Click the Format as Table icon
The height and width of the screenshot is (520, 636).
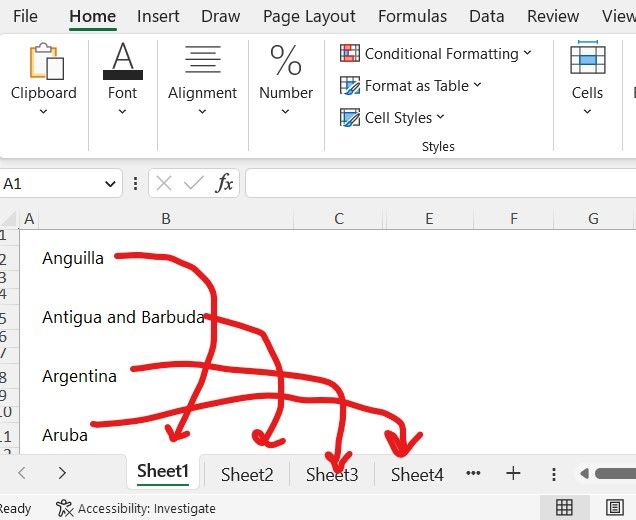click(x=350, y=85)
